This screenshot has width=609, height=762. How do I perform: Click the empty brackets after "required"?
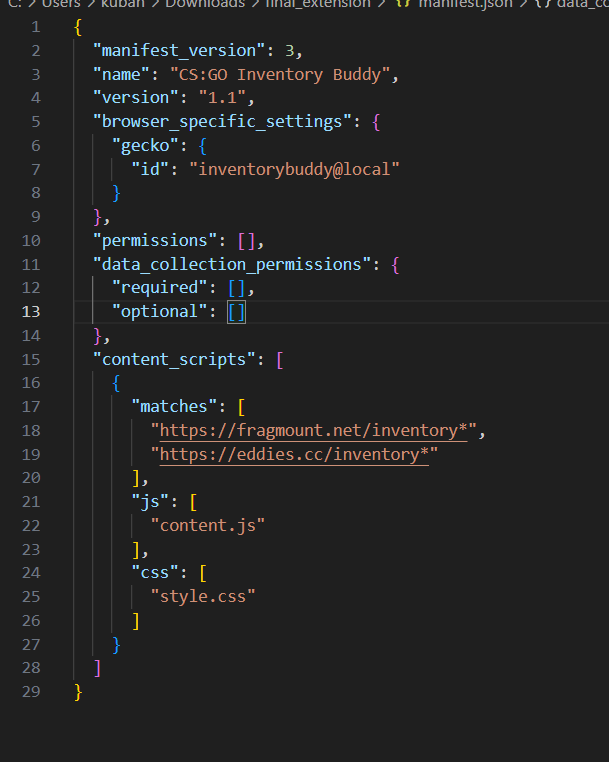(x=237, y=288)
